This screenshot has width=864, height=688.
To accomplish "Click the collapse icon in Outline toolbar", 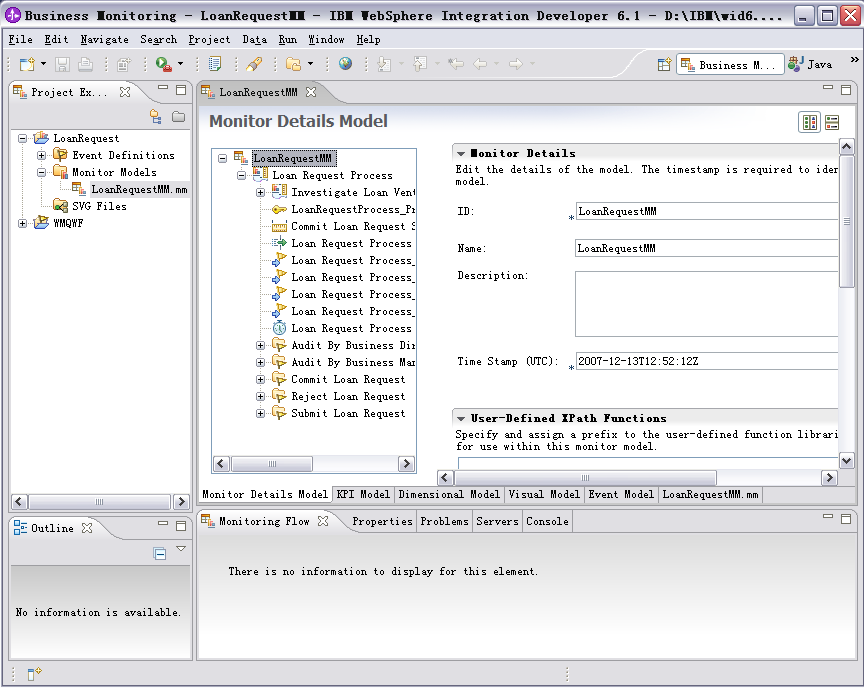I will tap(159, 553).
